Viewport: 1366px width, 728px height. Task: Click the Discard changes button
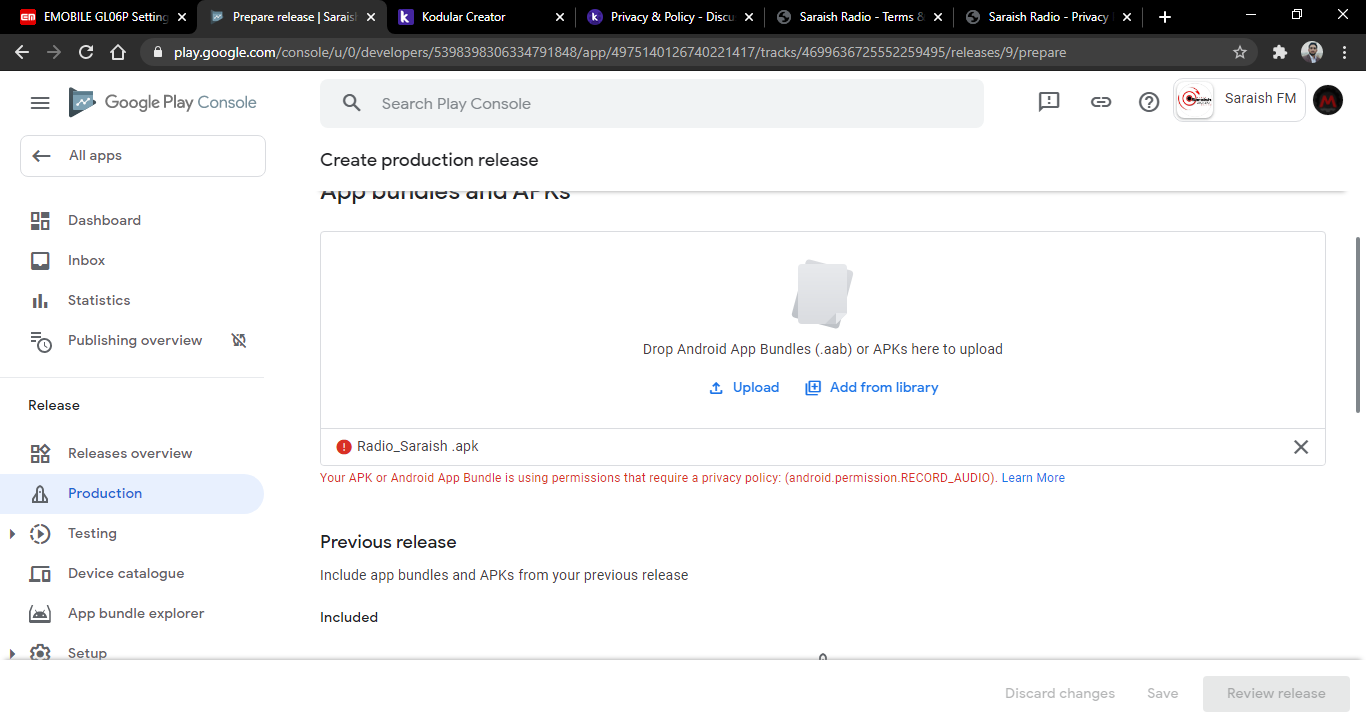point(1060,693)
